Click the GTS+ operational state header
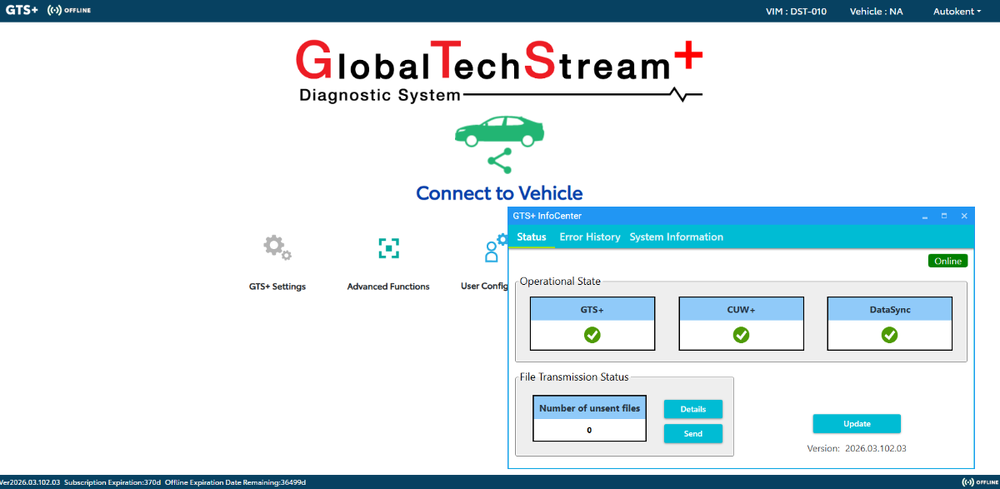Screen dimensions: 1000x489 click(592, 310)
